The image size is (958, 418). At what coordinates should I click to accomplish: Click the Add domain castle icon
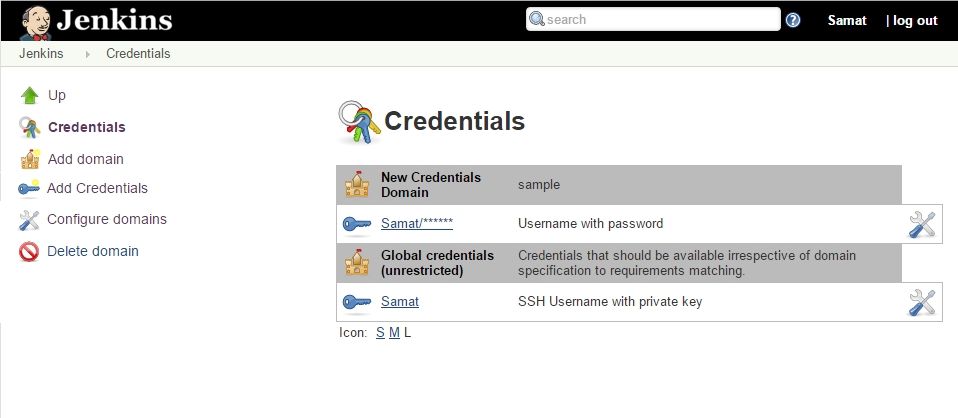tap(29, 159)
